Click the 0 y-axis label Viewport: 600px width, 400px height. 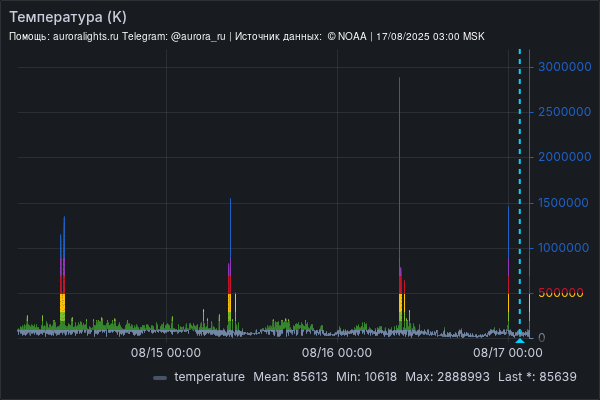coord(541,338)
